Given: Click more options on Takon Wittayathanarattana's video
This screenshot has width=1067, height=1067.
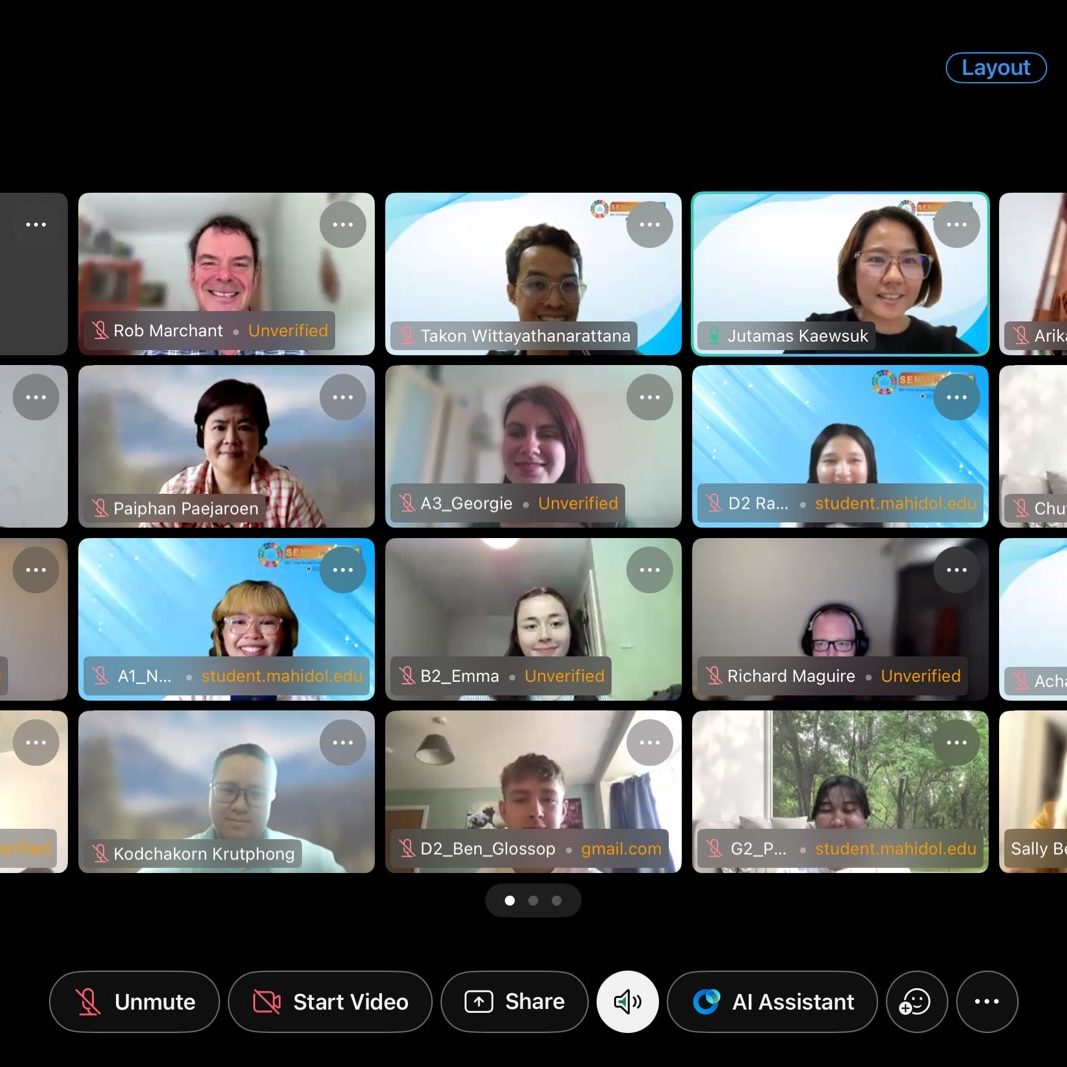Looking at the screenshot, I should [x=650, y=225].
